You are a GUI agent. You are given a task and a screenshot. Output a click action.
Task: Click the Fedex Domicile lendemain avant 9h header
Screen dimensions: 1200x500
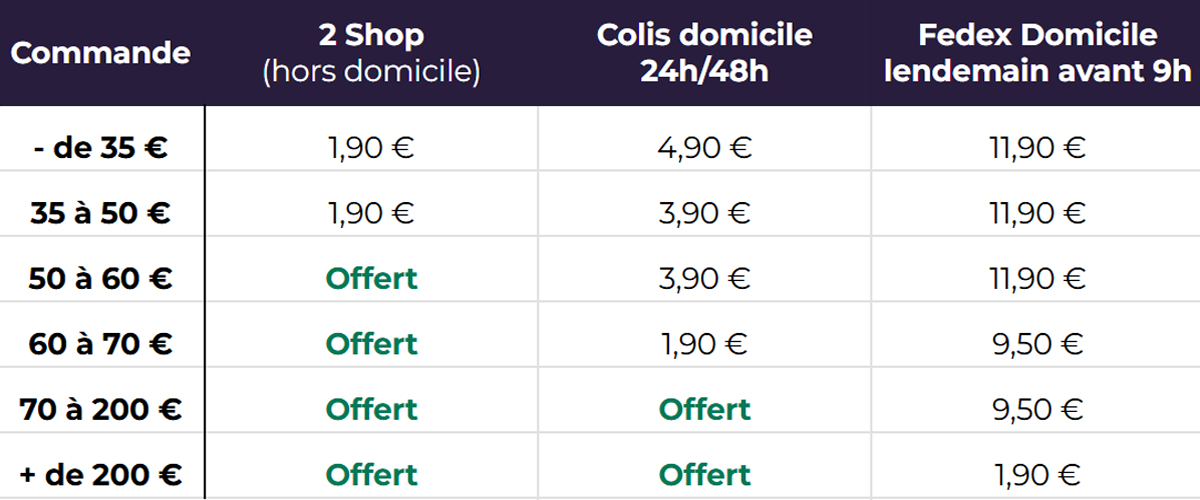coord(1037,53)
